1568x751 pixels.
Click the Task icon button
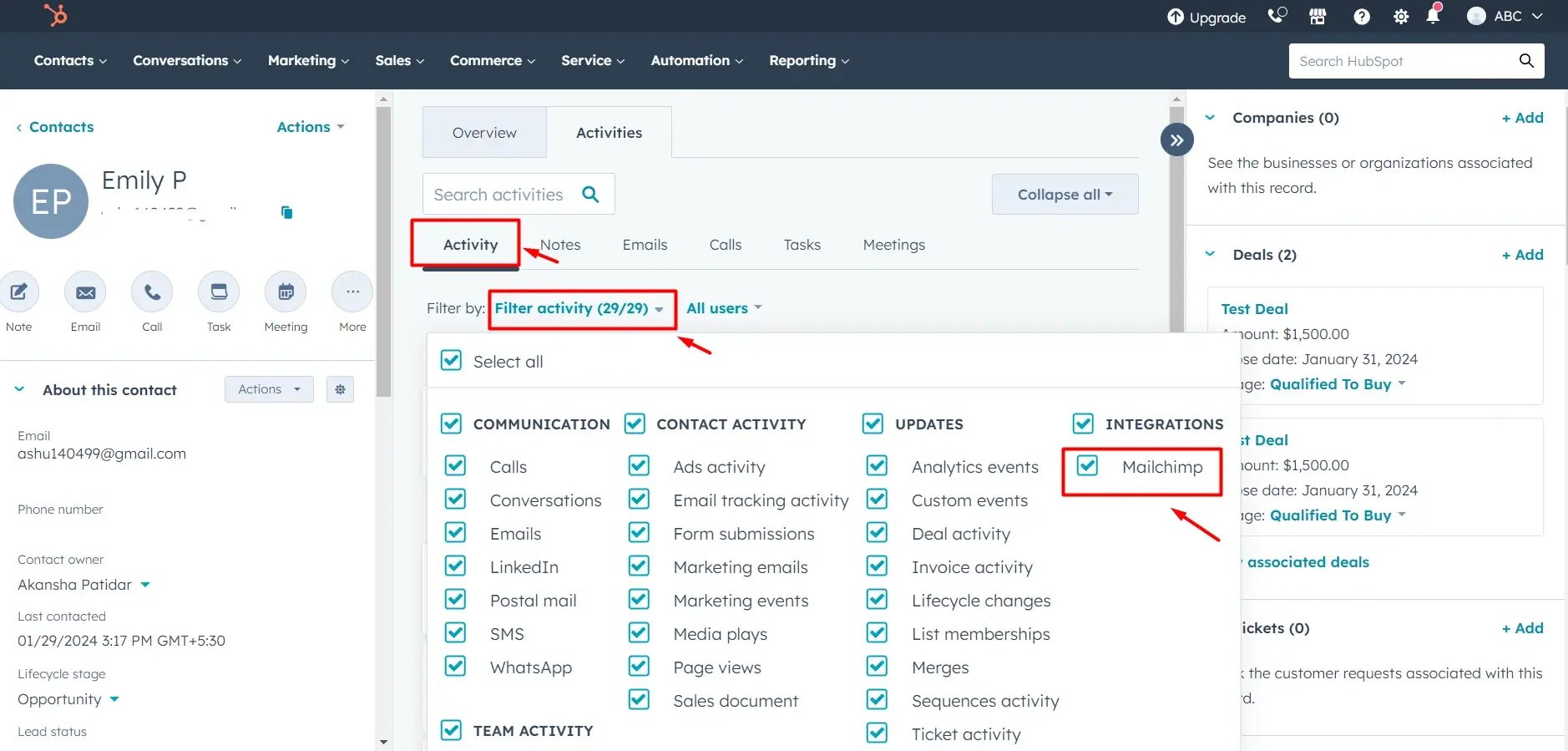[219, 292]
